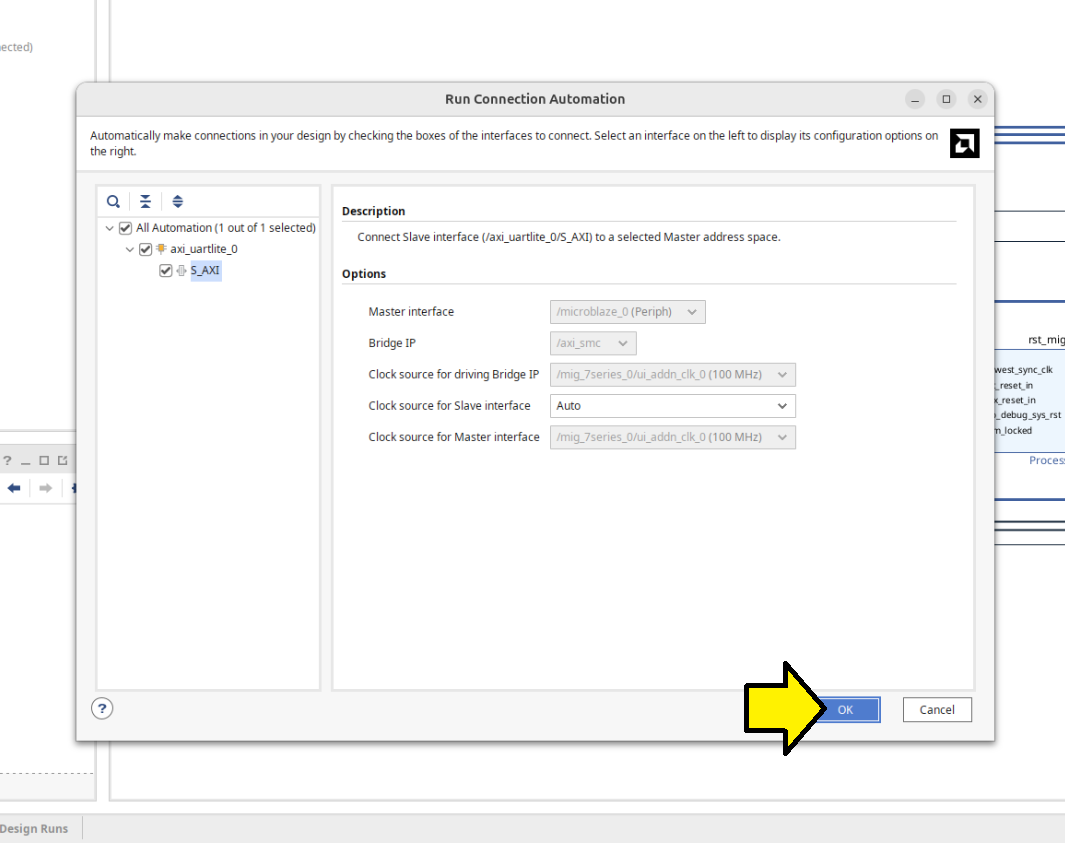This screenshot has height=858, width=1065.
Task: Click the Master interface combo box
Action: [627, 312]
